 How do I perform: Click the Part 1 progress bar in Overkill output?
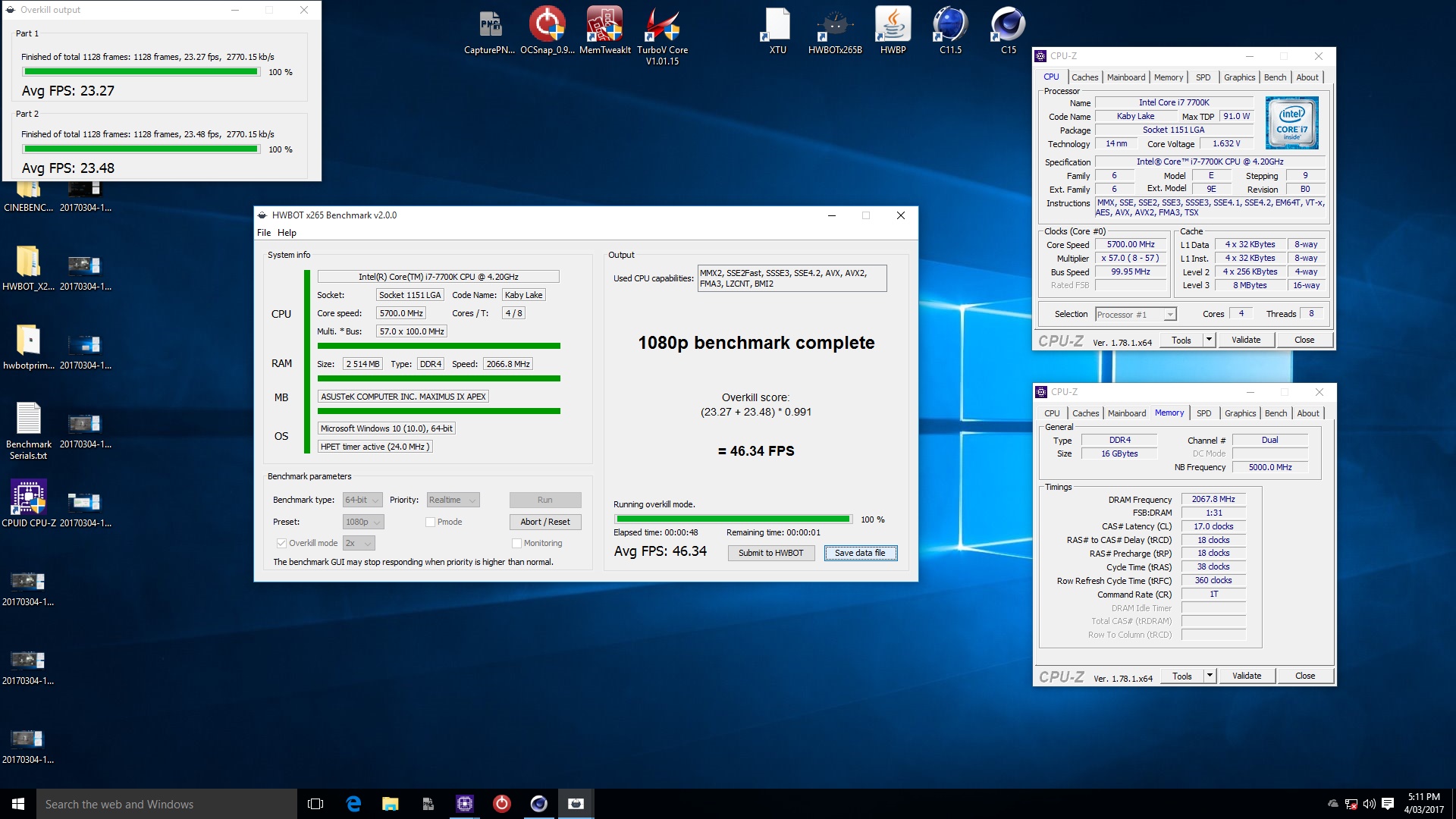(x=141, y=72)
